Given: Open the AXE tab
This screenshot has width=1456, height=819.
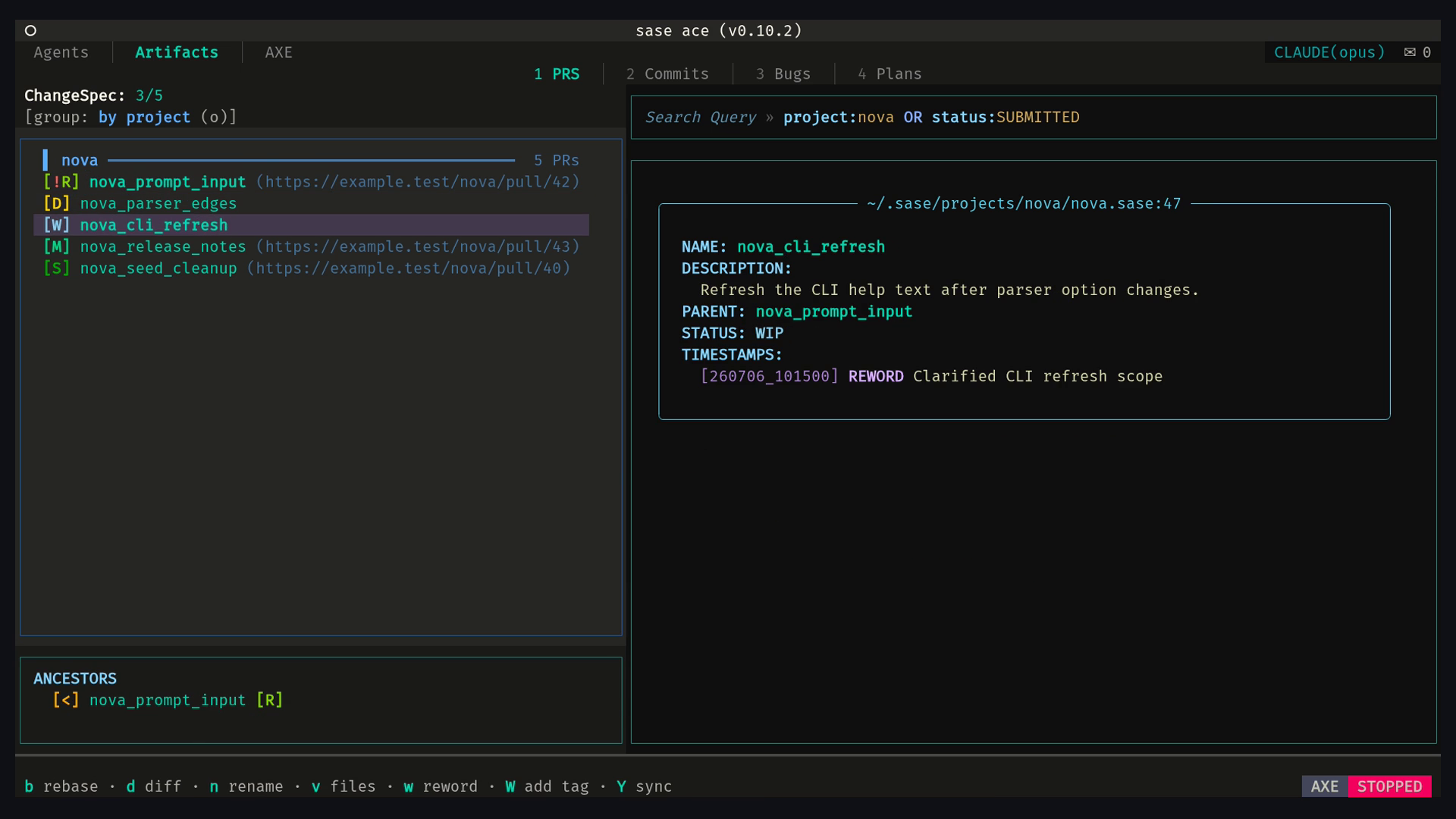Looking at the screenshot, I should pos(278,52).
